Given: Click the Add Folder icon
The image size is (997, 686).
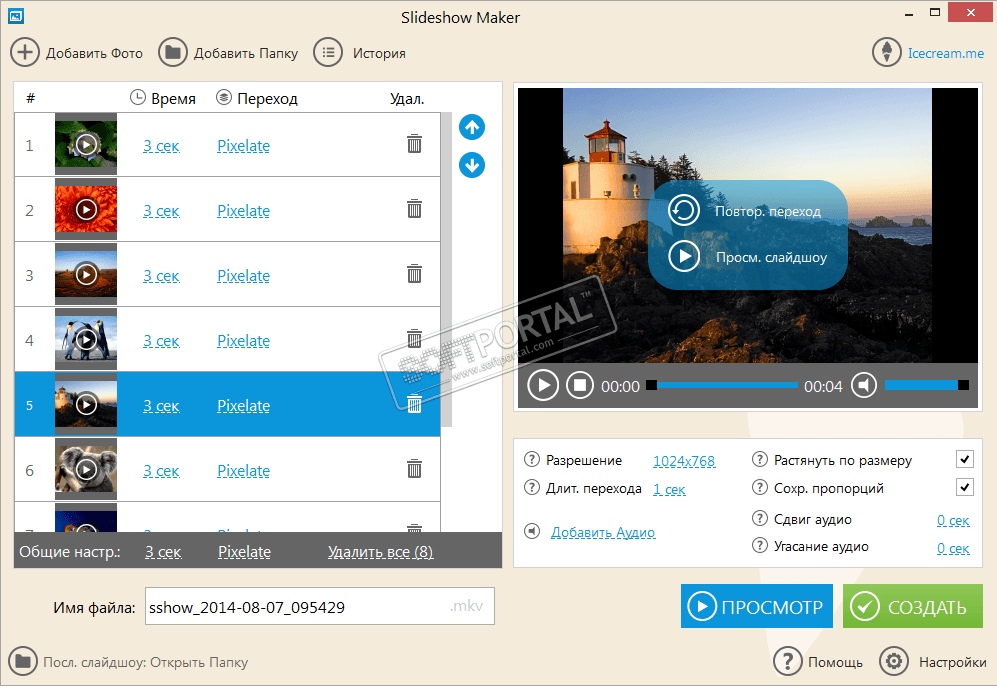Looking at the screenshot, I should [172, 53].
